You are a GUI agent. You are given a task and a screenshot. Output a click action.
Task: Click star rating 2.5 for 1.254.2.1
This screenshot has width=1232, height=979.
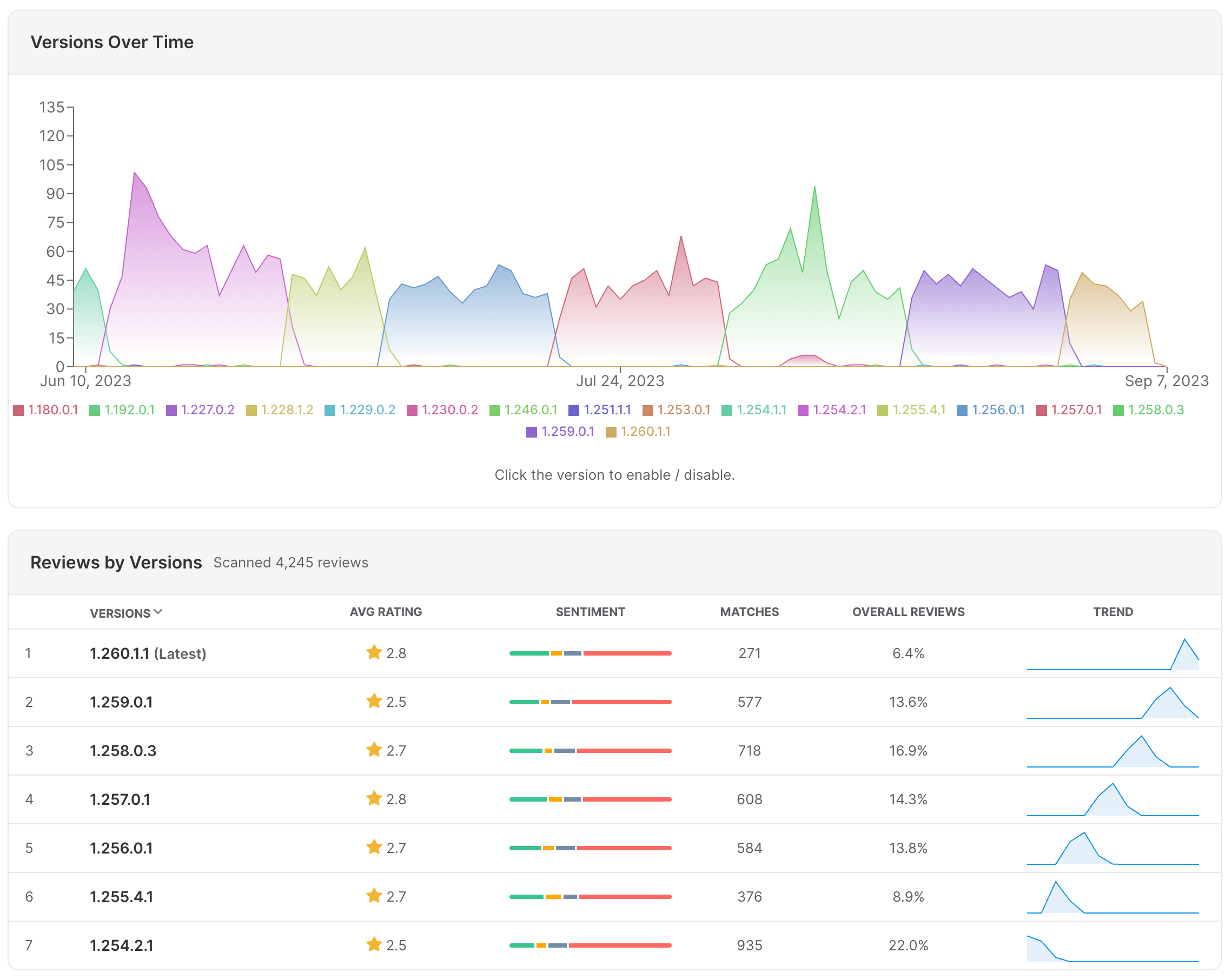[x=386, y=944]
